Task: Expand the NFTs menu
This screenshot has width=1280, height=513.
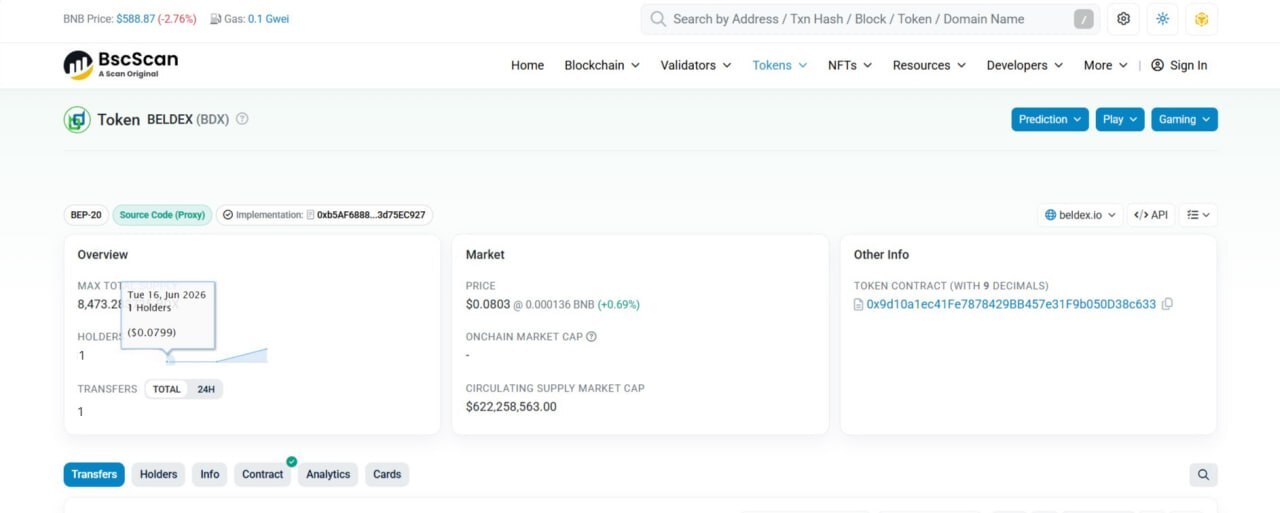Action: (850, 65)
